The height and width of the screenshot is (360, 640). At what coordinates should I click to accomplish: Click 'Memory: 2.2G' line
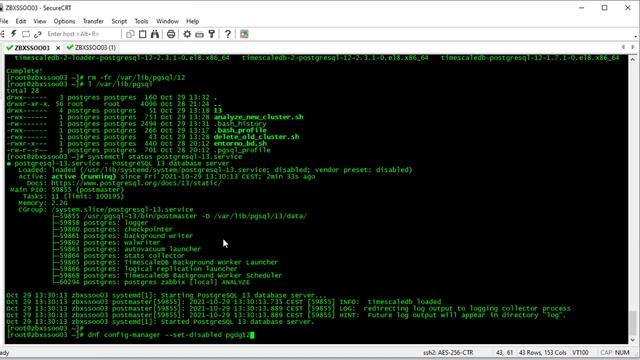point(43,203)
